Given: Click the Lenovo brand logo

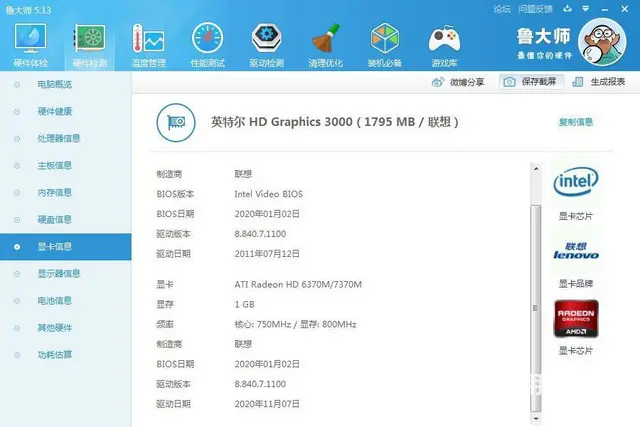Looking at the screenshot, I should click(x=576, y=251).
